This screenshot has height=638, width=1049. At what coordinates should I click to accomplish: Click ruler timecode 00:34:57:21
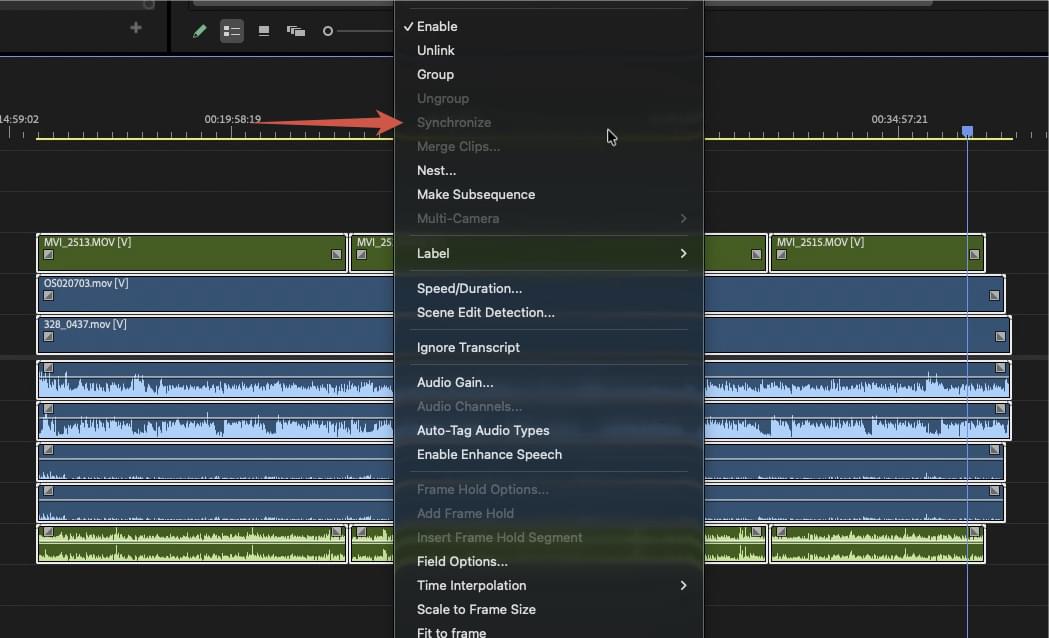click(899, 119)
